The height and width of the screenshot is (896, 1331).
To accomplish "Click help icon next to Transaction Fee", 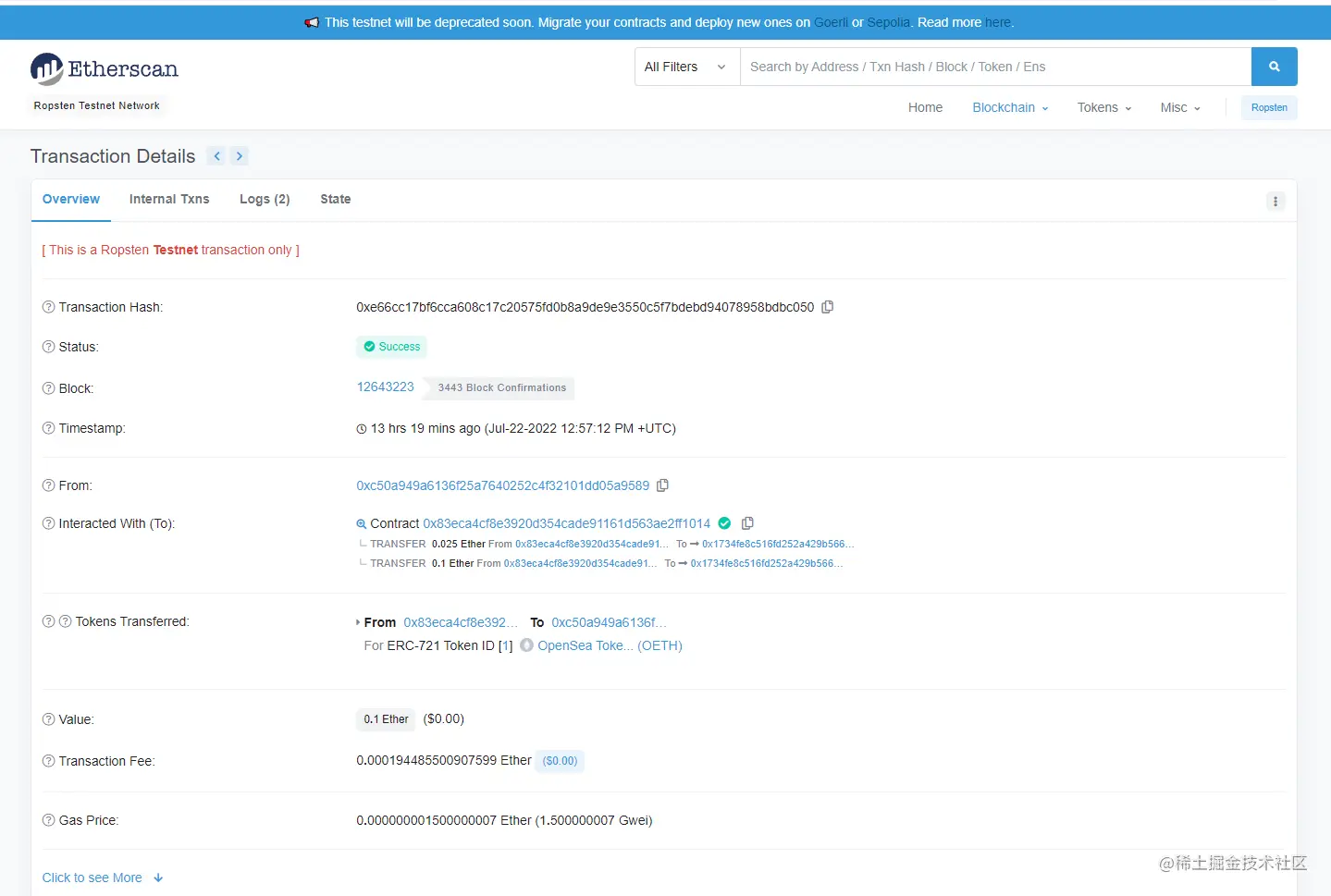I will (49, 761).
